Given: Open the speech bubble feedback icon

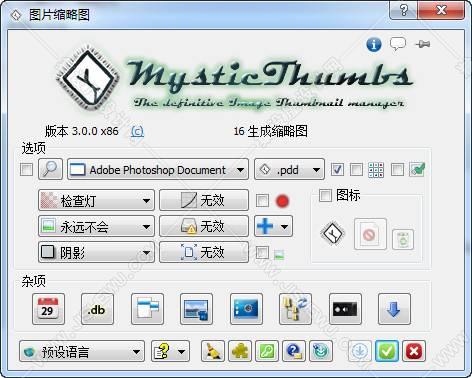Looking at the screenshot, I should pos(398,44).
